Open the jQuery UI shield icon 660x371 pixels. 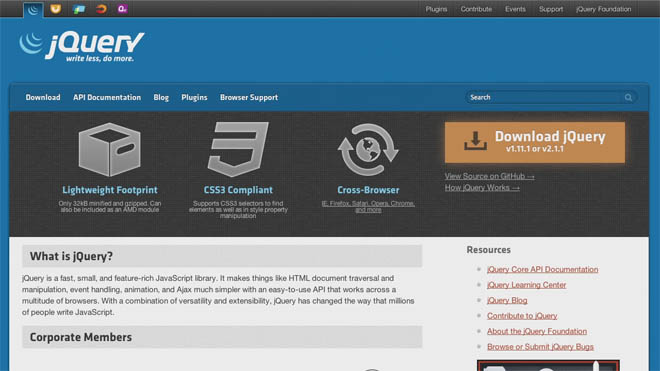(56, 9)
